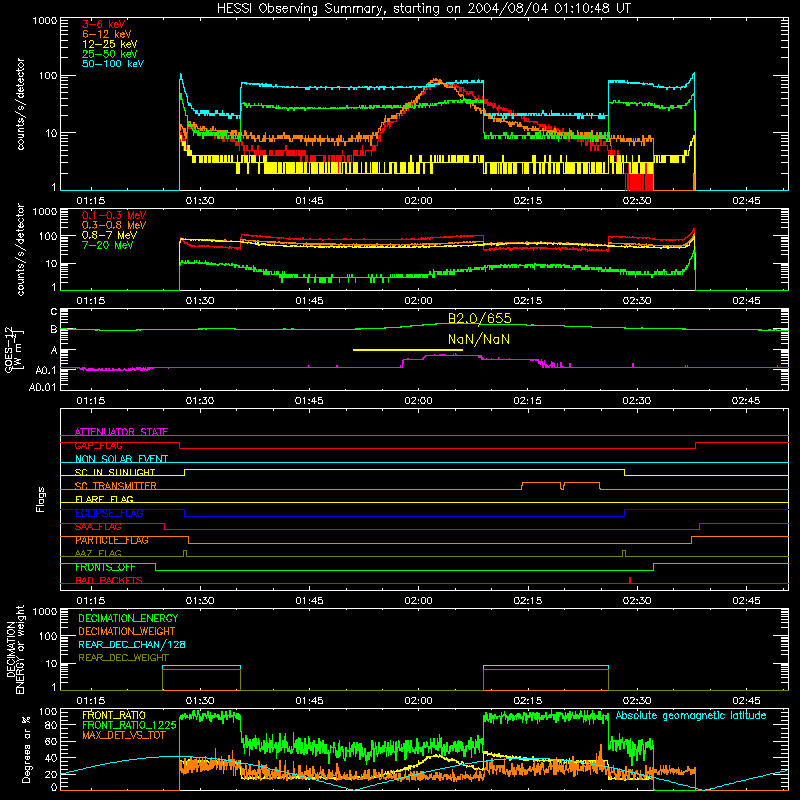Pick the 50-100 keV legend label

click(113, 64)
